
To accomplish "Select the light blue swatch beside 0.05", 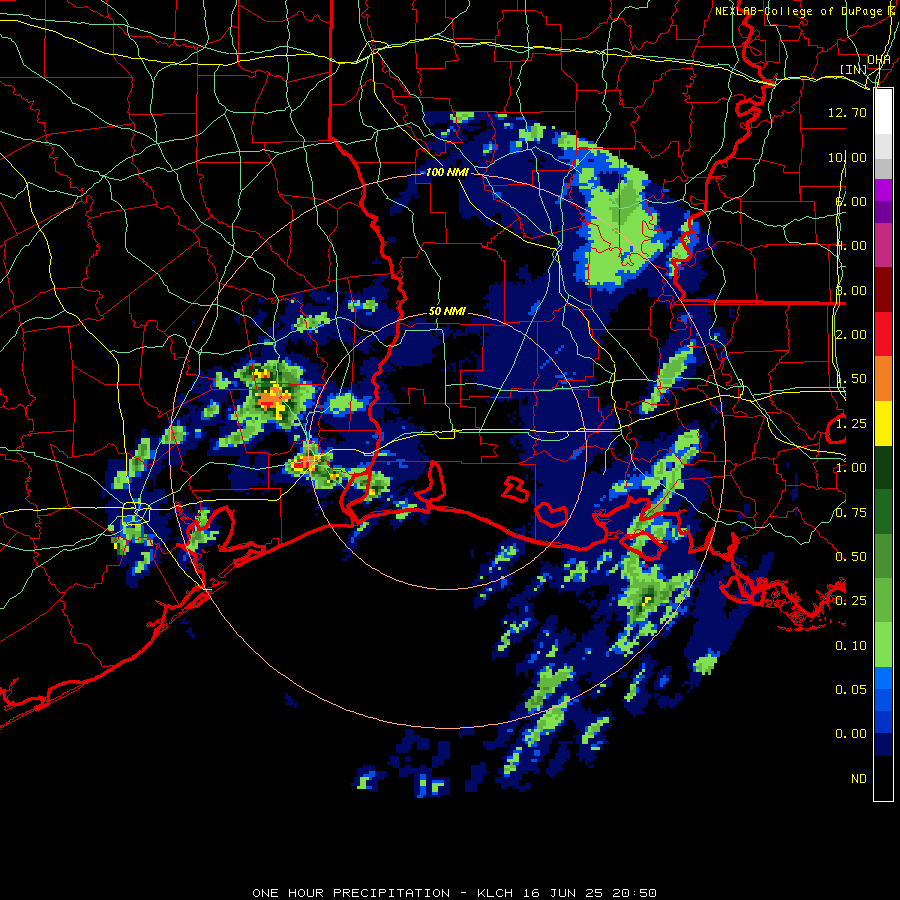I will (883, 678).
